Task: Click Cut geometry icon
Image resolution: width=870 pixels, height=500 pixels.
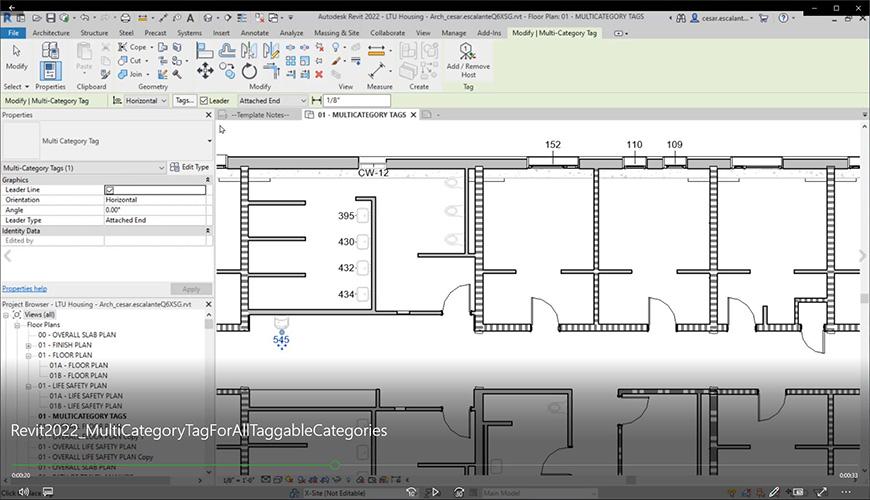Action: coord(123,60)
